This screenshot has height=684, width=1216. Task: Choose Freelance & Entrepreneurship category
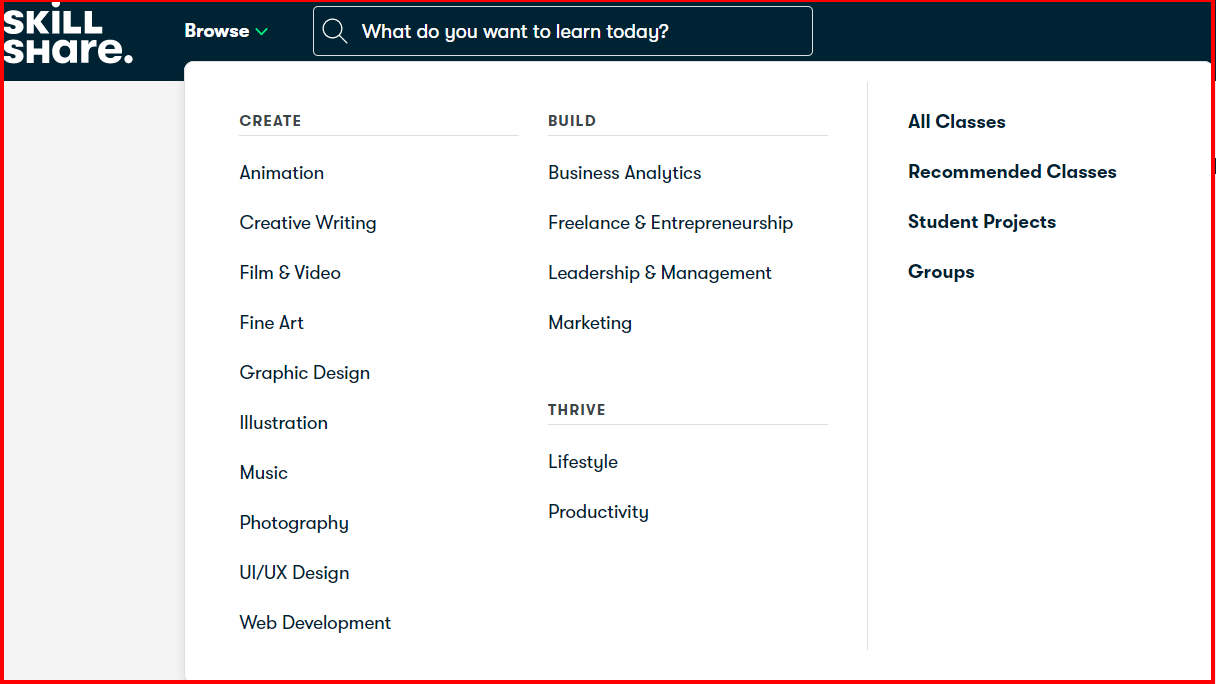click(x=671, y=223)
